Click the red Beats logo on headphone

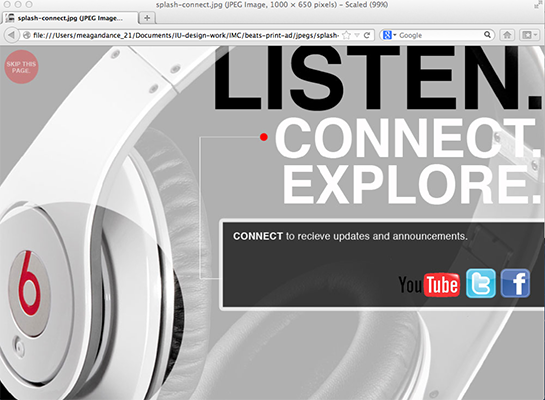30,284
